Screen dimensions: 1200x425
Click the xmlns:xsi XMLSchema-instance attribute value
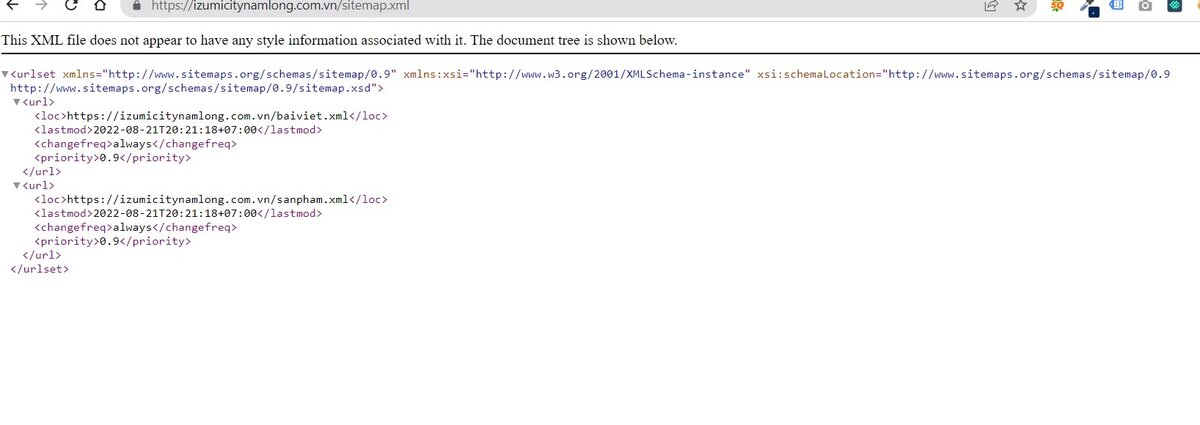(611, 74)
